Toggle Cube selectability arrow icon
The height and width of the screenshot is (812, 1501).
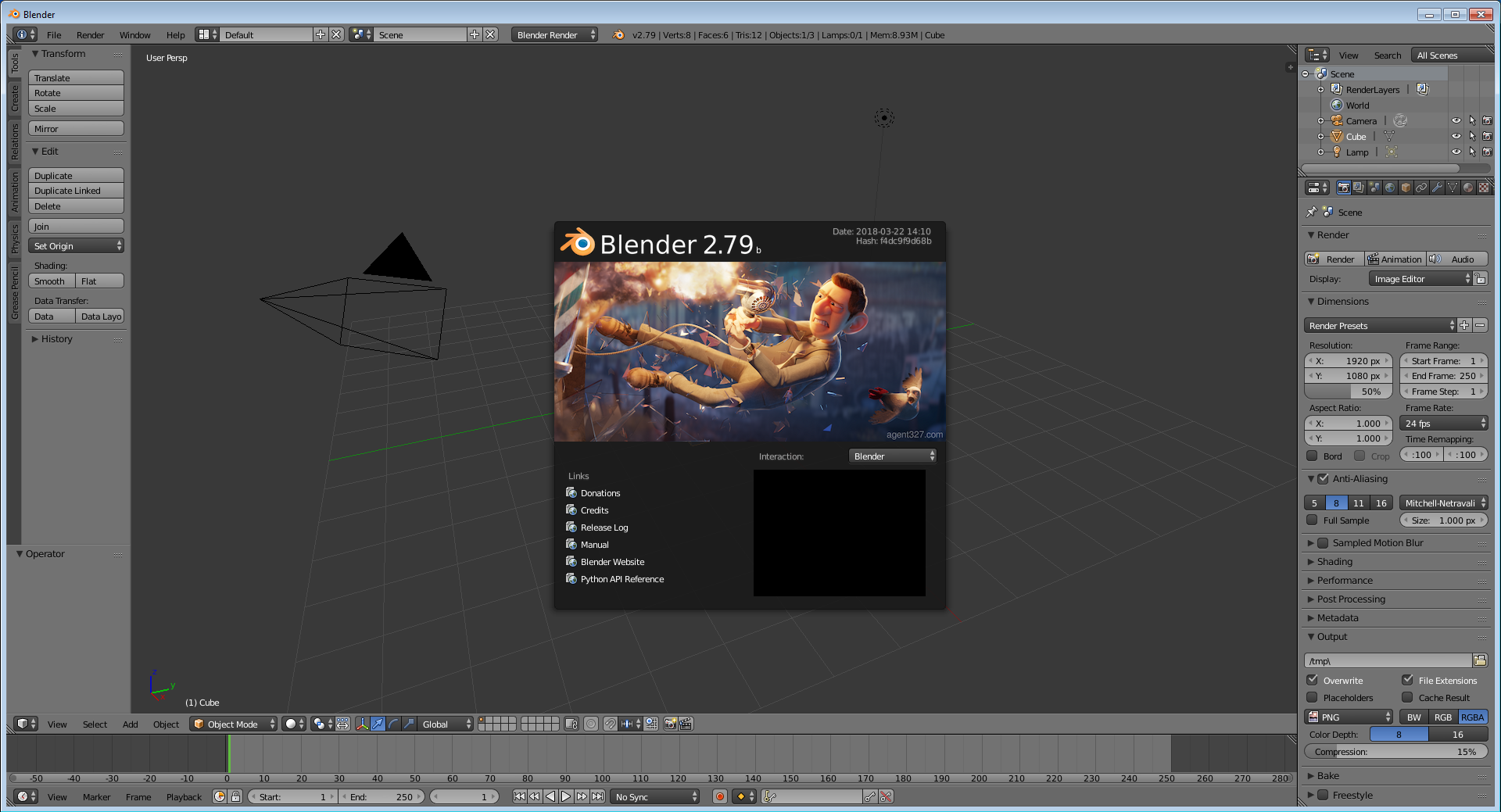[1471, 136]
